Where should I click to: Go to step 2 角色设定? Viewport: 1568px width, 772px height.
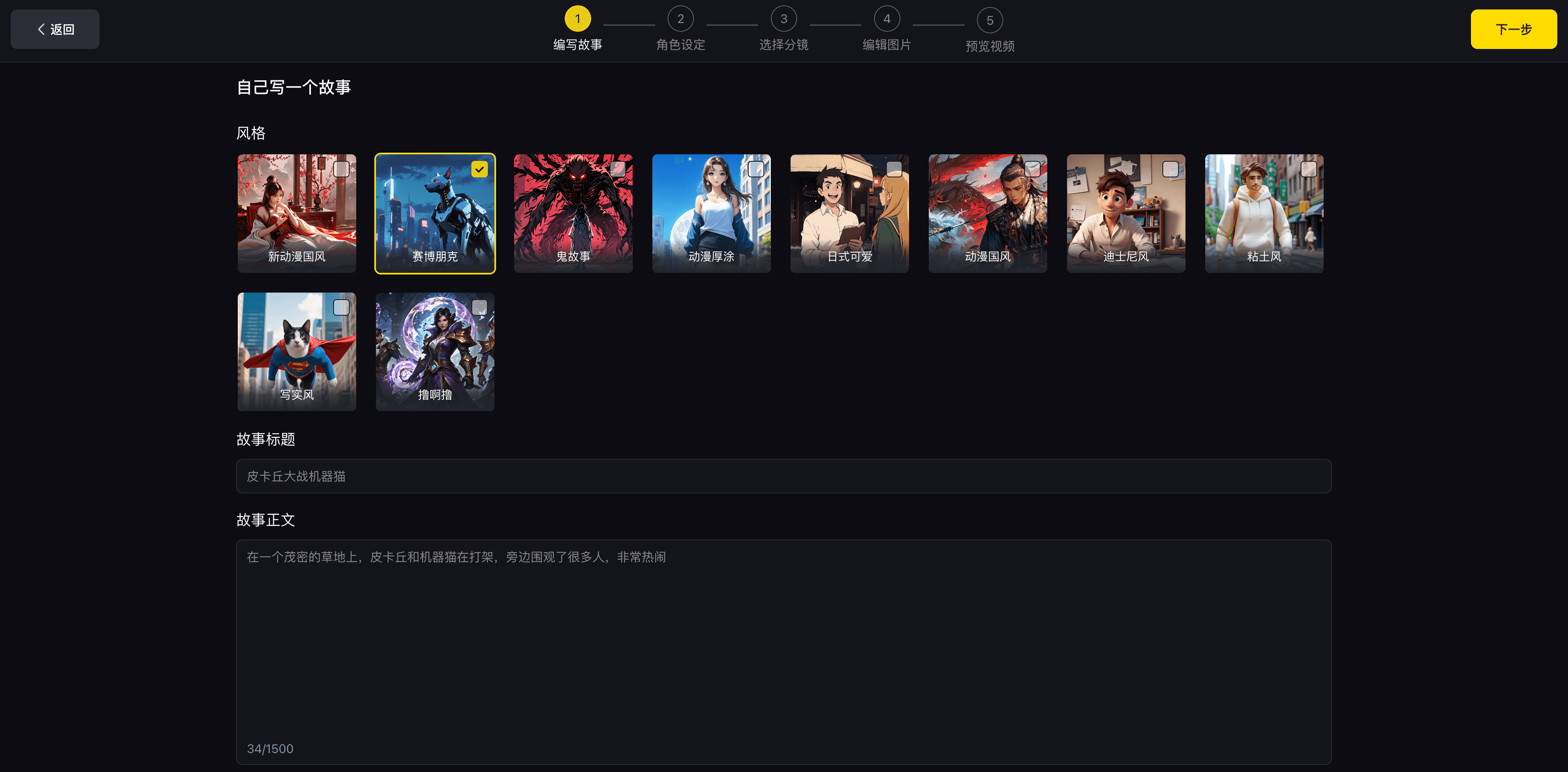(x=680, y=19)
